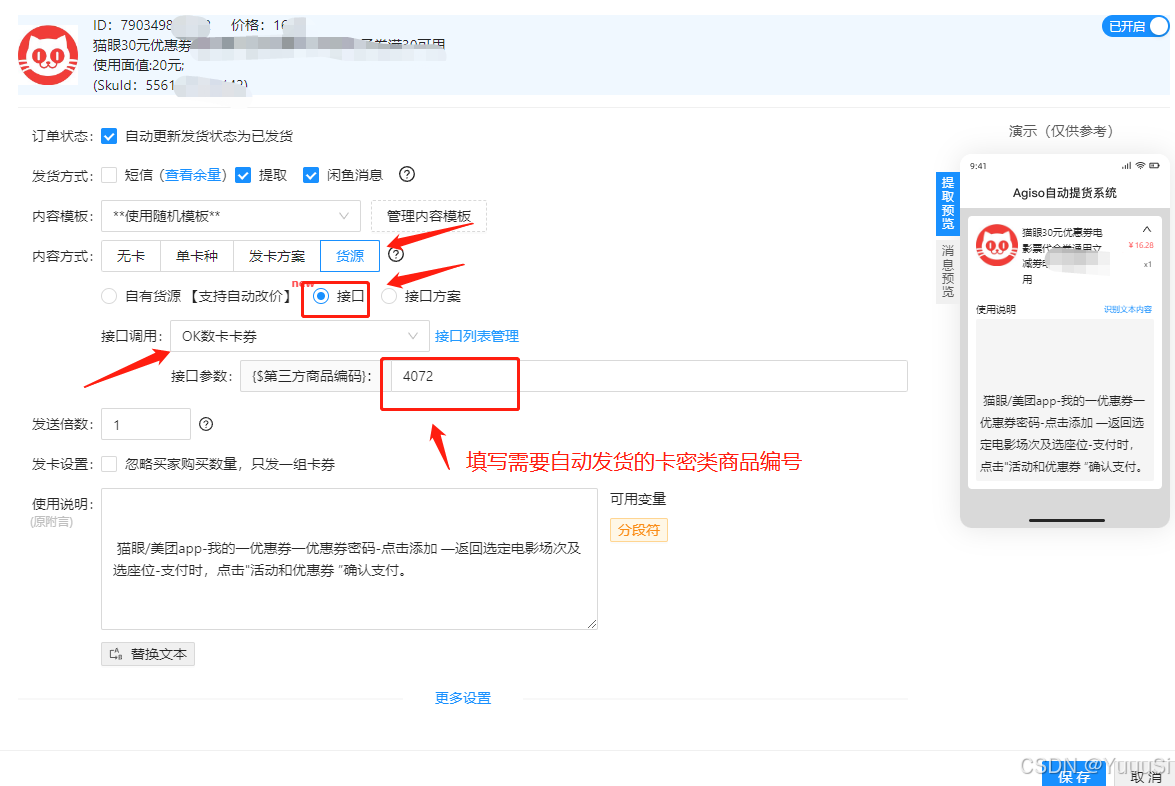Click the 替换文本 button

148,654
